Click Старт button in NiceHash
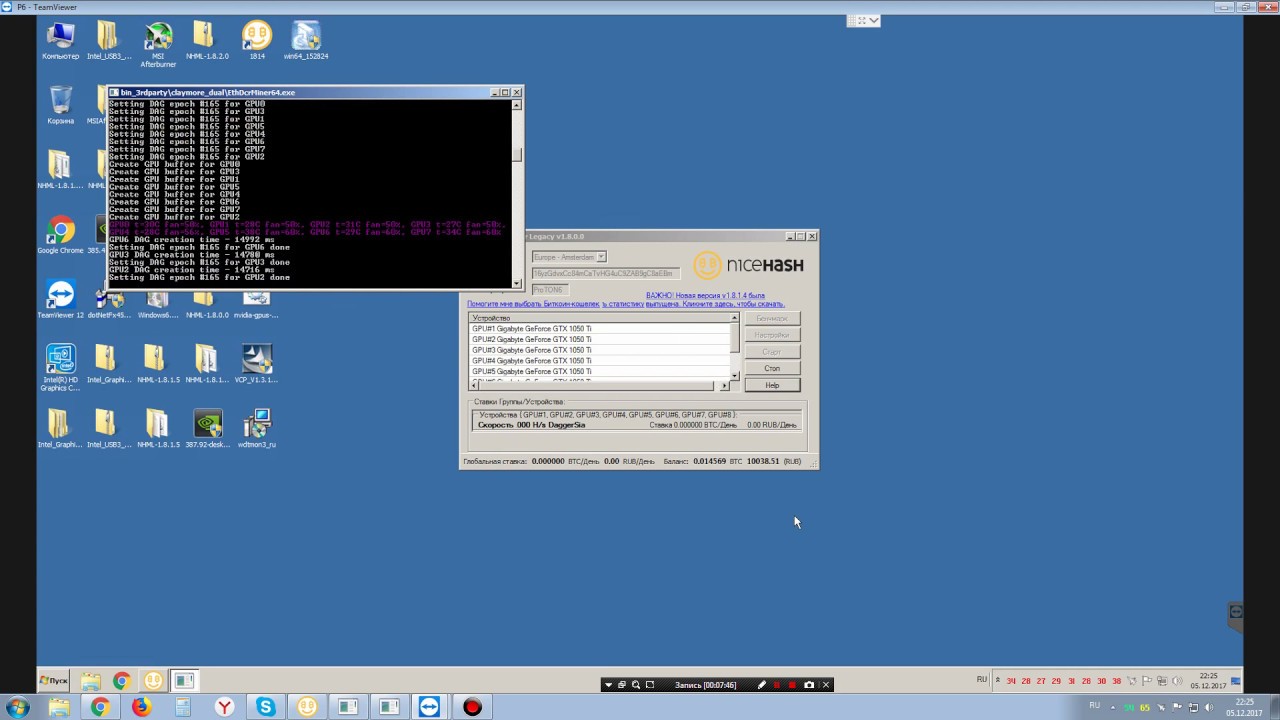 tap(772, 352)
